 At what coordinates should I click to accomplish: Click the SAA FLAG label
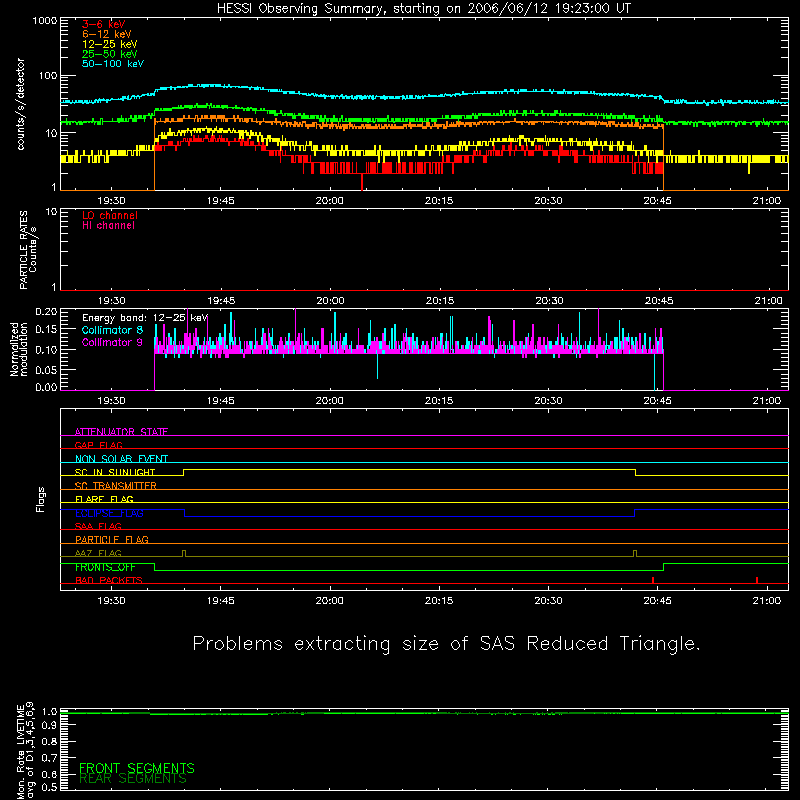coord(98,526)
